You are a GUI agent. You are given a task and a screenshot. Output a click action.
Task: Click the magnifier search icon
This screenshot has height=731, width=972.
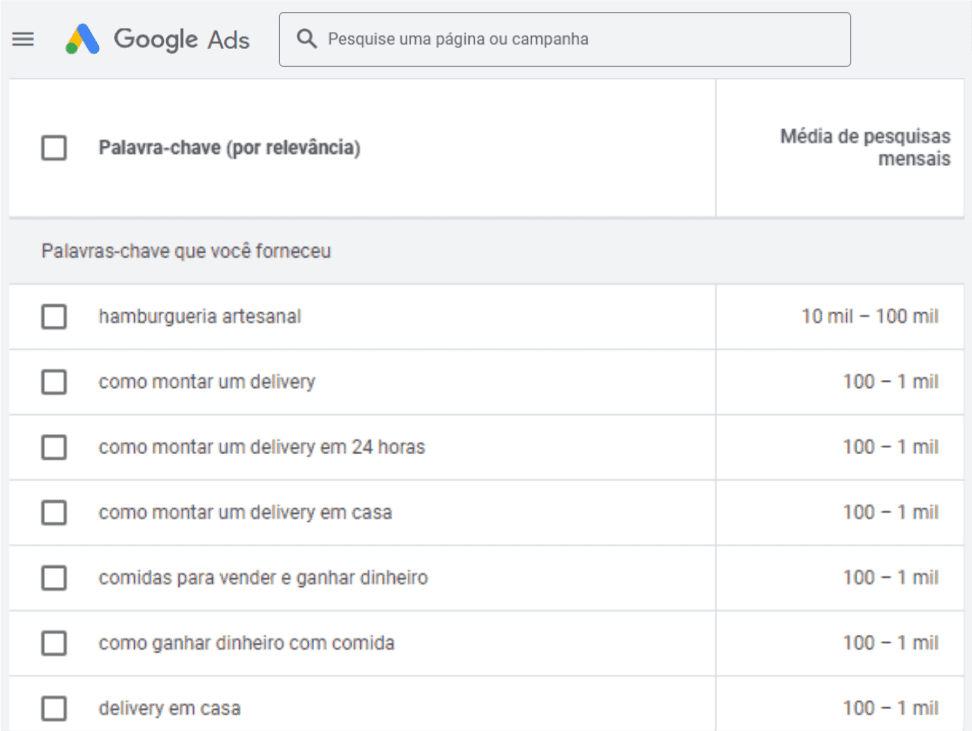pos(308,39)
